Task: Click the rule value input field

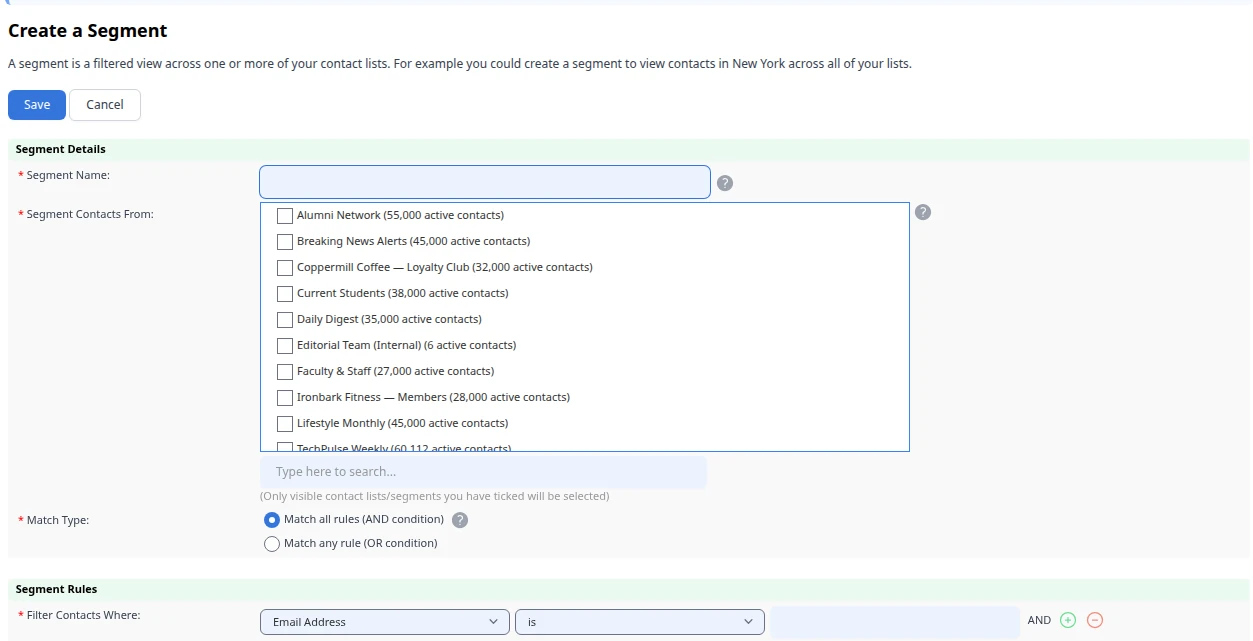Action: [895, 622]
